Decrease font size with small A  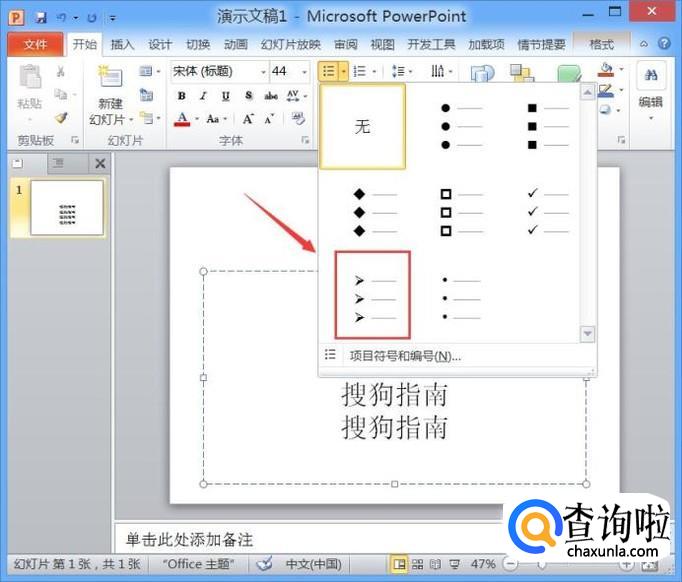[269, 119]
